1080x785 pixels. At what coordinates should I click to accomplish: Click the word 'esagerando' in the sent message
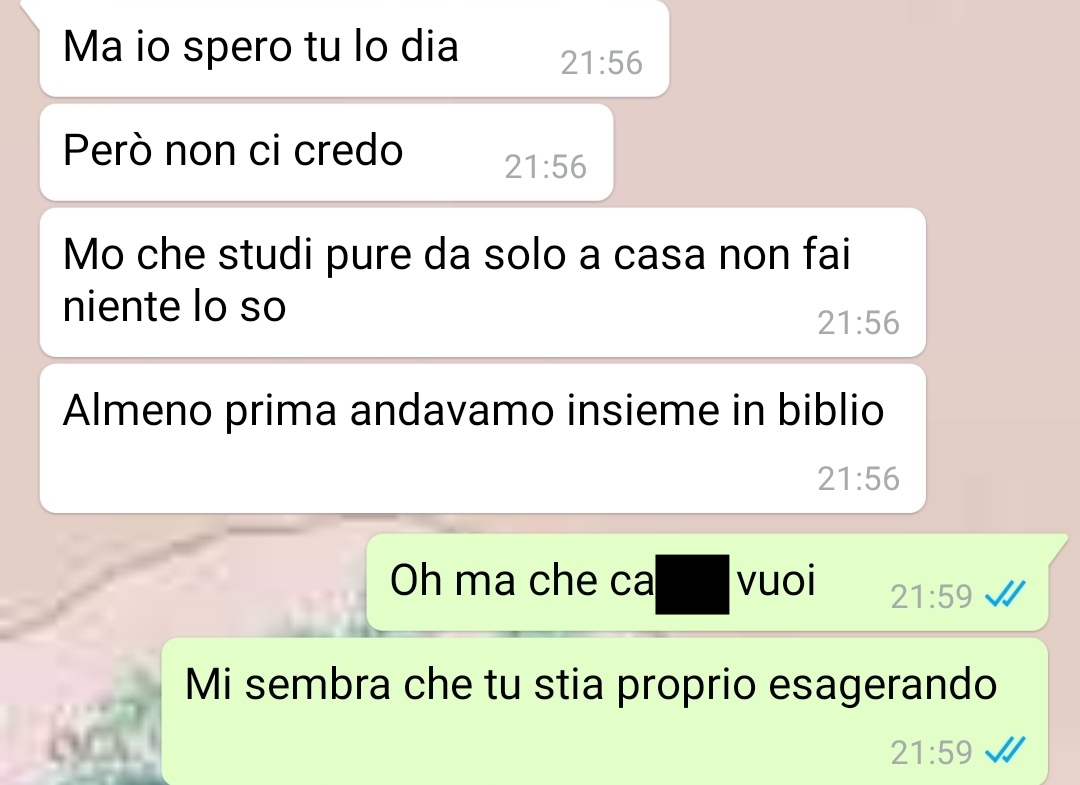pyautogui.click(x=882, y=686)
